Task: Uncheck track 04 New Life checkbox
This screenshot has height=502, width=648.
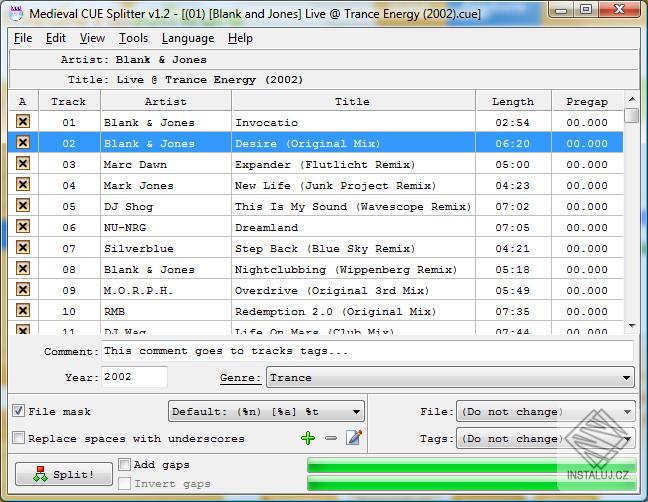Action: coord(23,184)
